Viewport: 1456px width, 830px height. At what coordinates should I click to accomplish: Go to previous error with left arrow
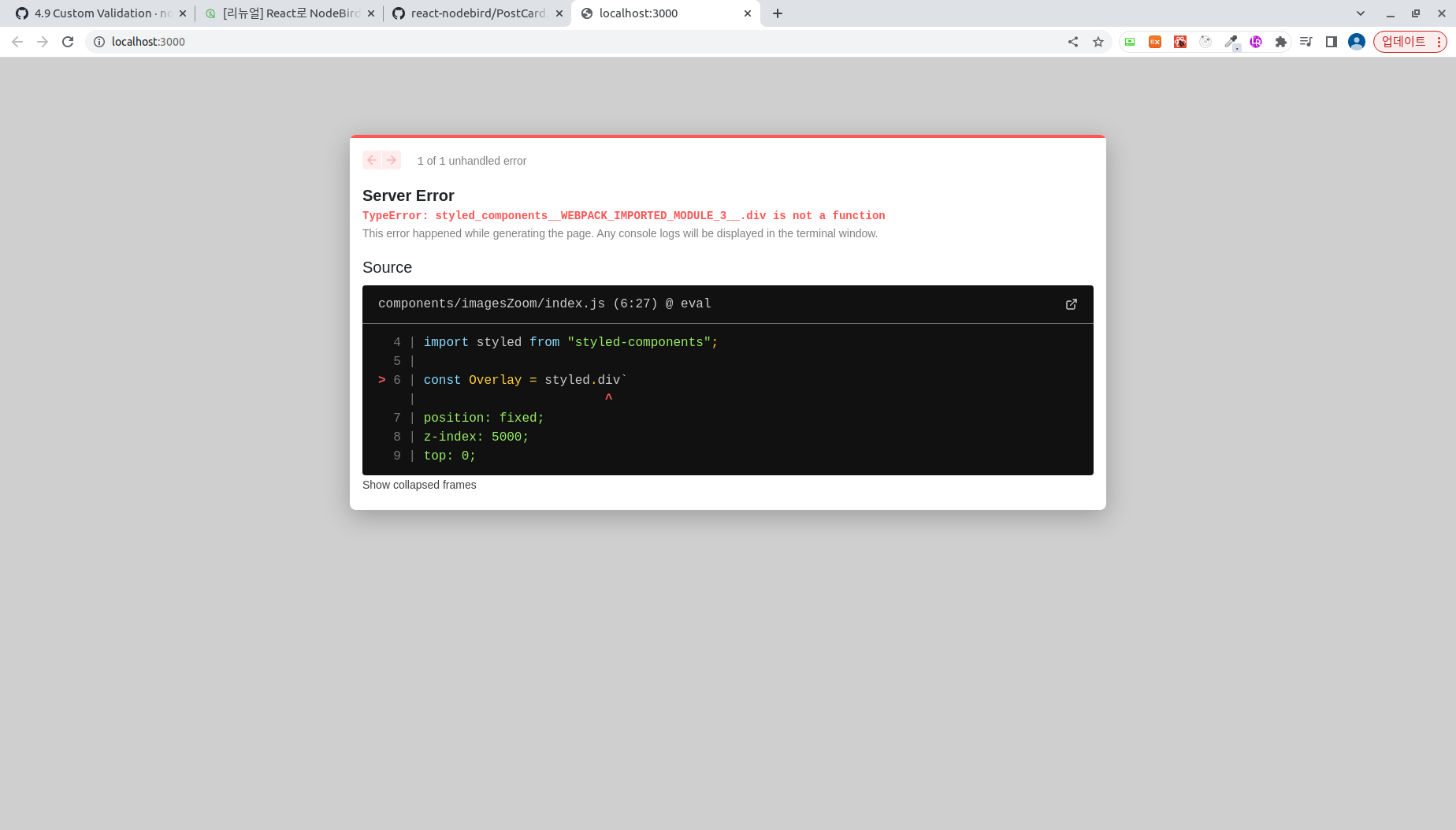372,160
